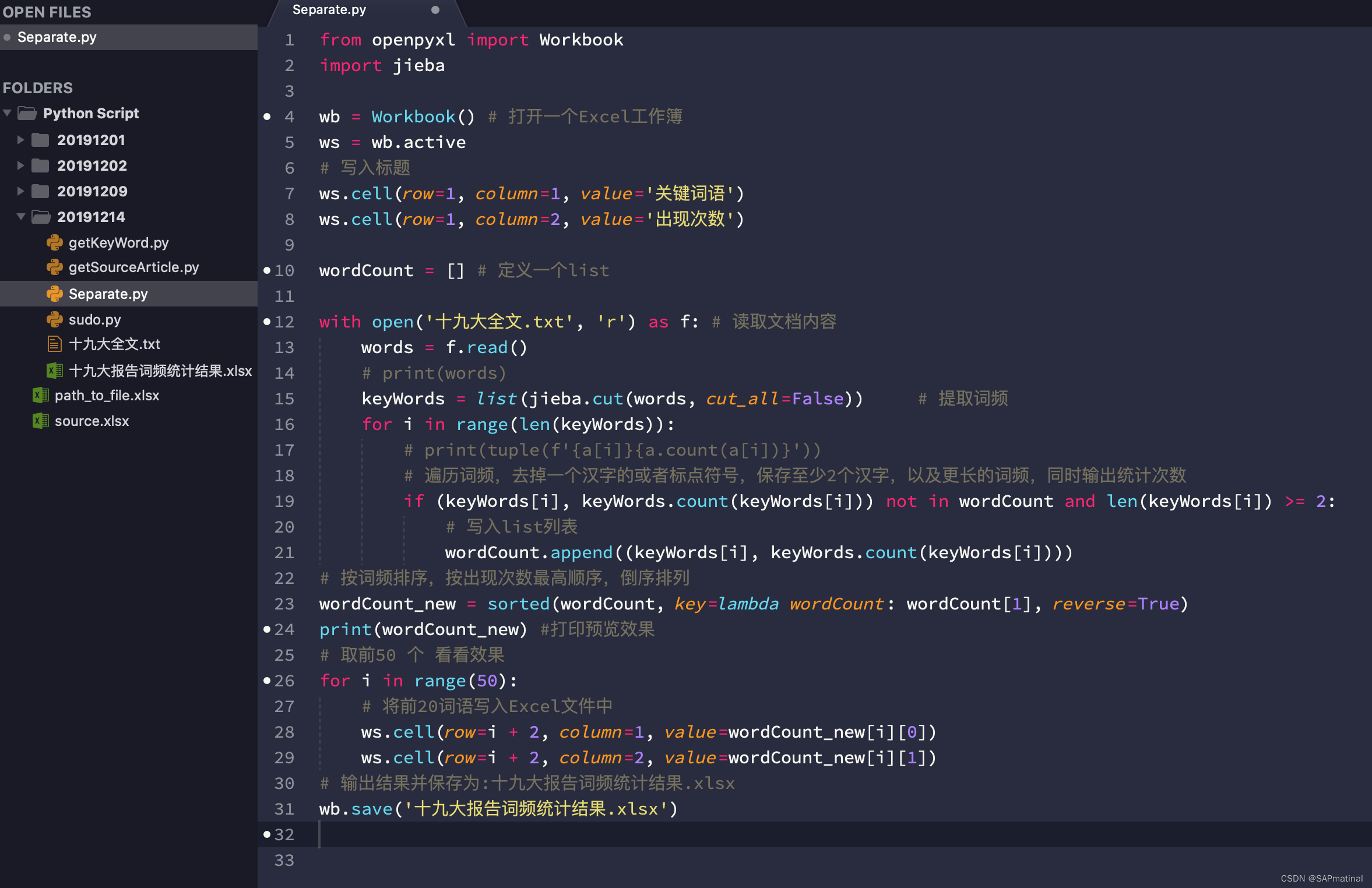Click the Excel icon beside path_to_file.xlsx
The height and width of the screenshot is (888, 1372).
(41, 395)
